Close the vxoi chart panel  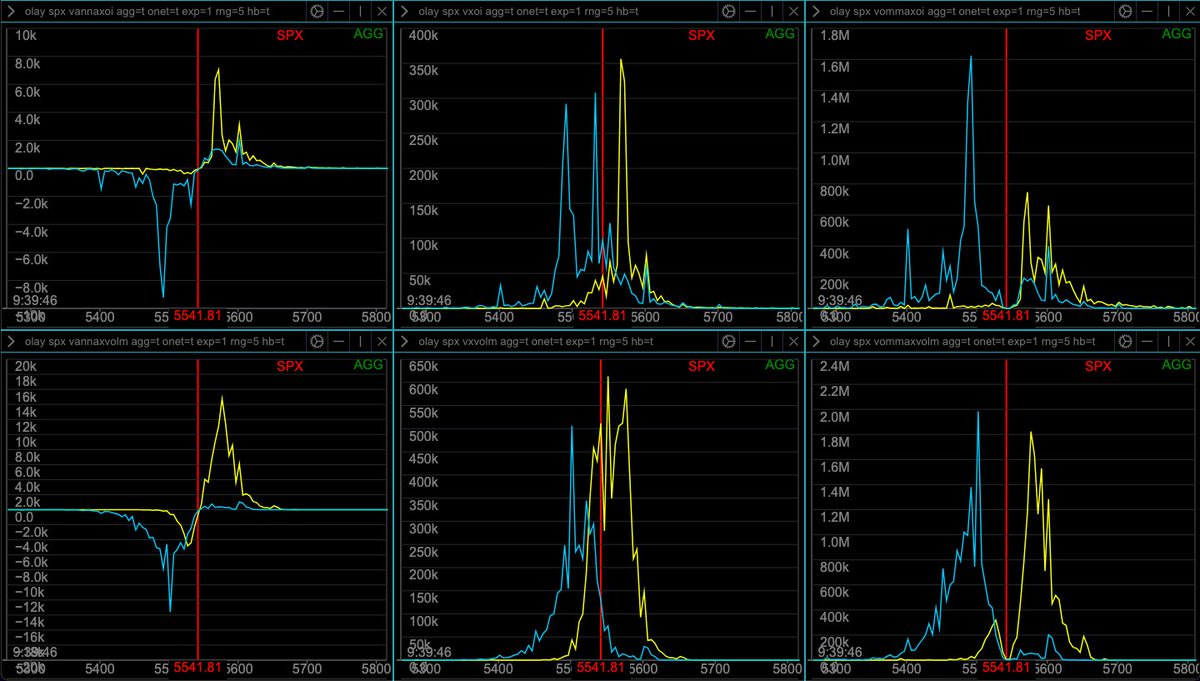coord(793,12)
